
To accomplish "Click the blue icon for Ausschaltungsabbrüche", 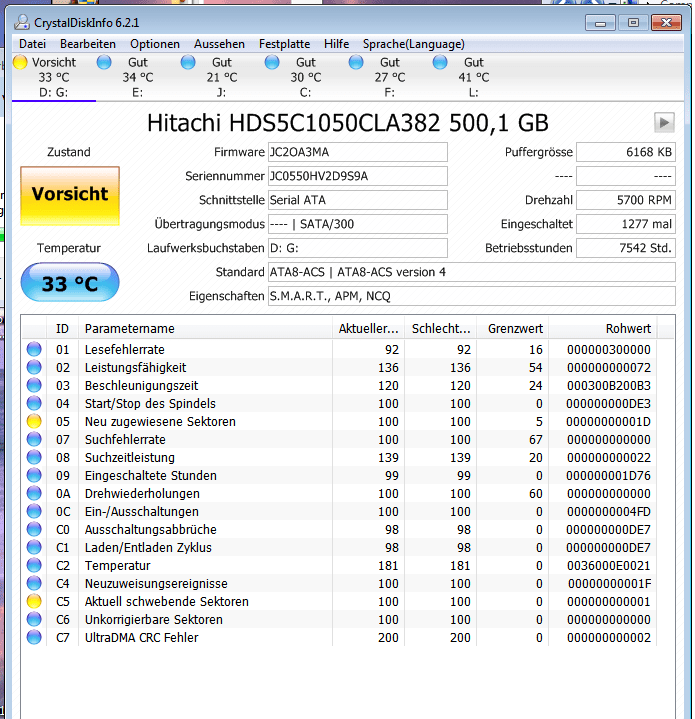I will pyautogui.click(x=34, y=529).
